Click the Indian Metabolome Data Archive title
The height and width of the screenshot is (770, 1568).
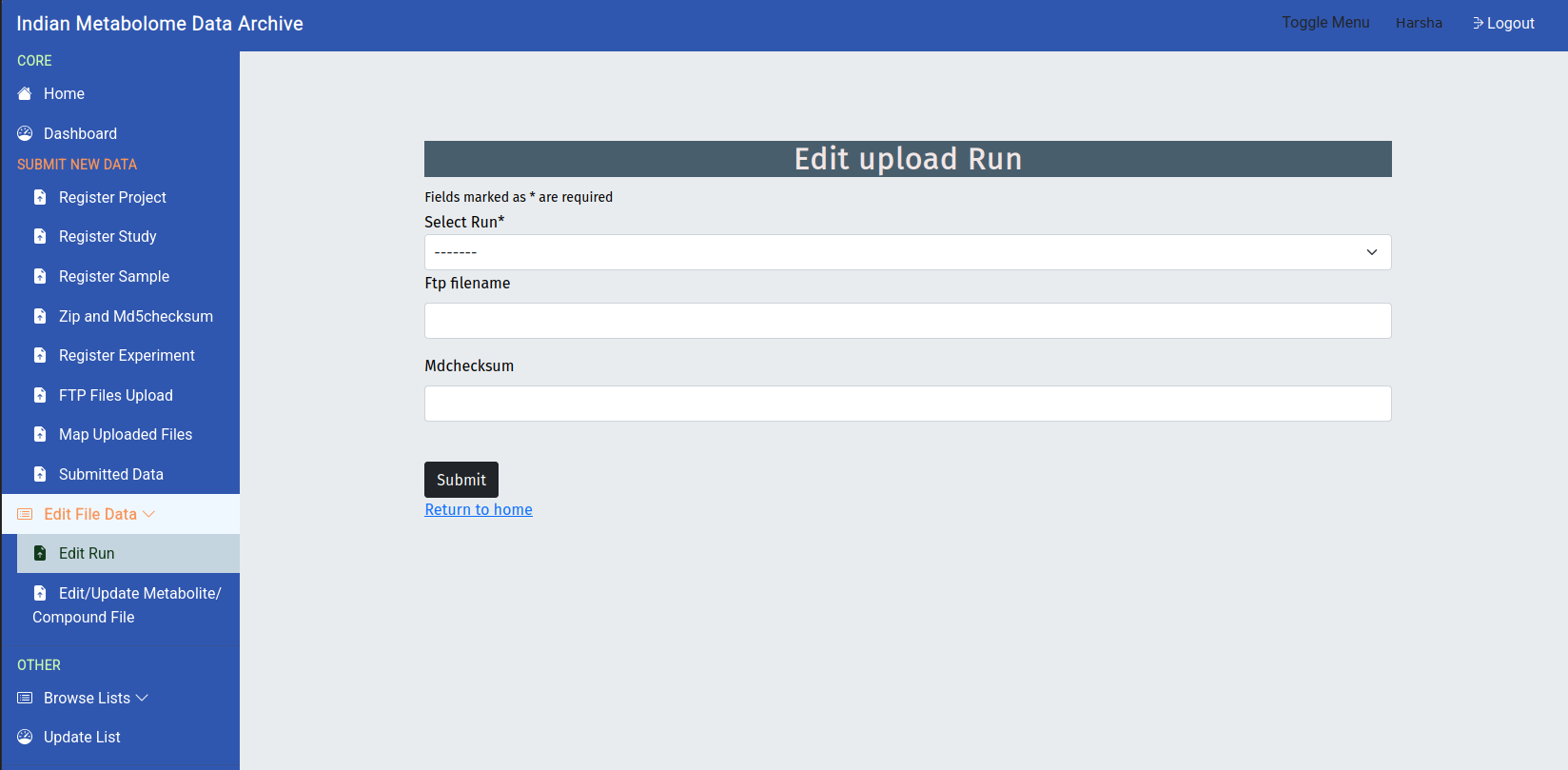[x=160, y=24]
